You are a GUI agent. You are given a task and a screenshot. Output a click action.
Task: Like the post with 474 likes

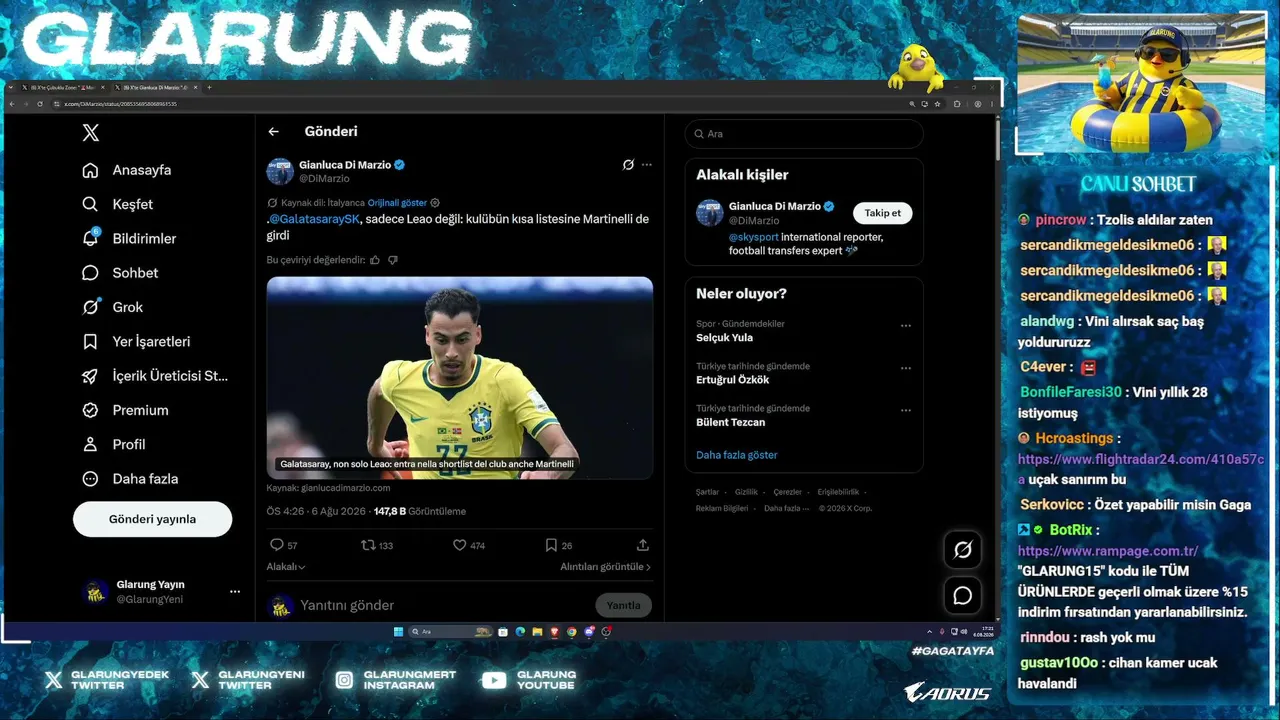[469, 545]
